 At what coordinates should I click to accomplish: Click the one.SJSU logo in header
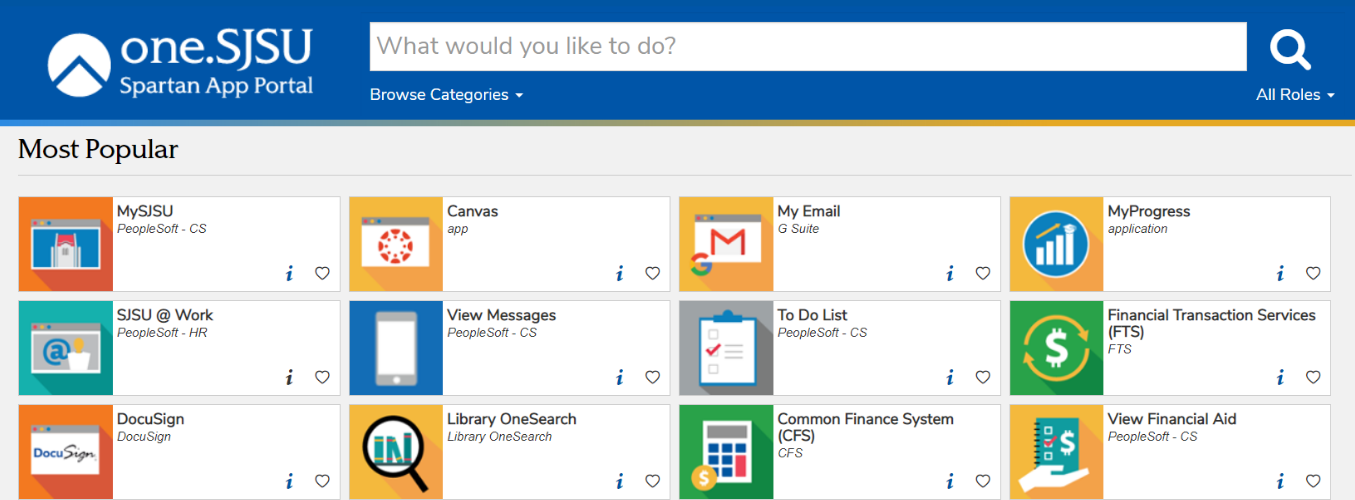(x=181, y=62)
